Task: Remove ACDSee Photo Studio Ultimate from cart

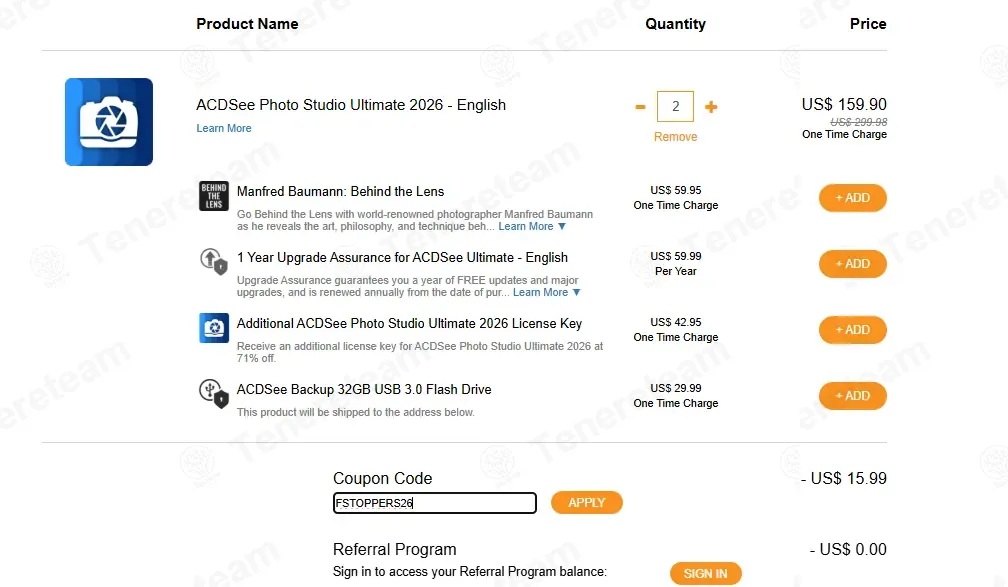Action: tap(676, 137)
